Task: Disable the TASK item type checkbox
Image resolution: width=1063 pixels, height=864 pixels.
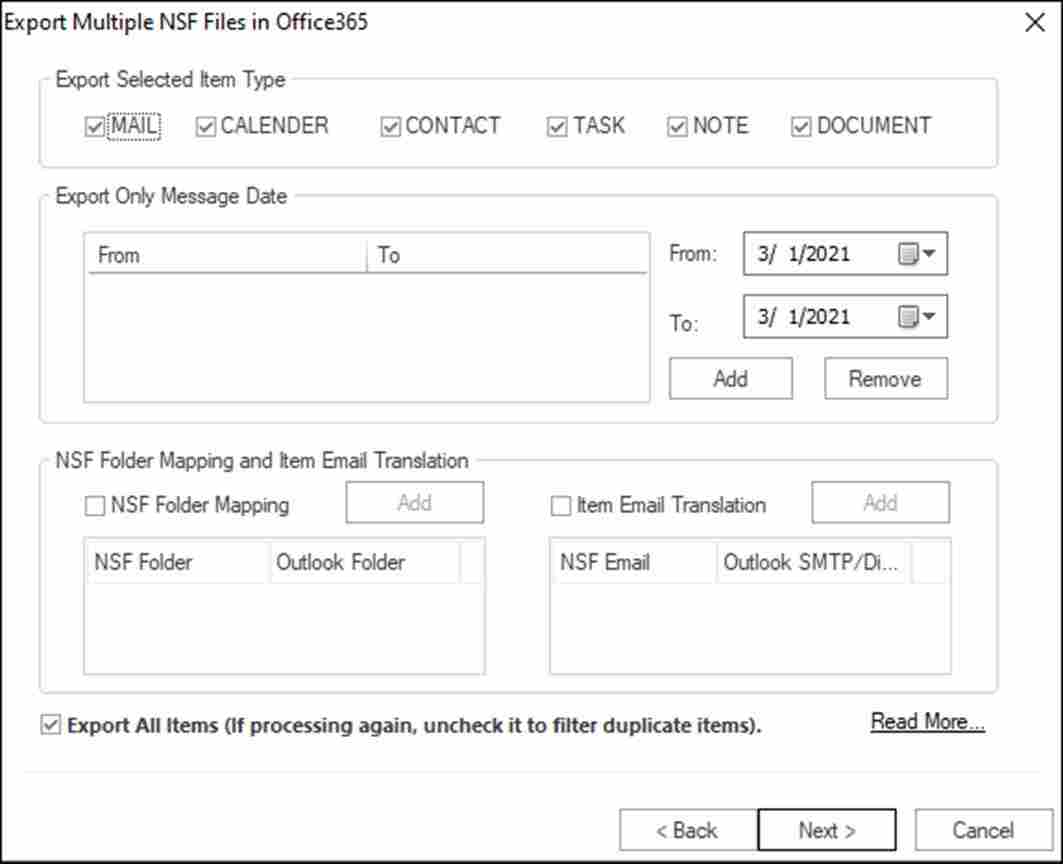Action: click(x=557, y=127)
